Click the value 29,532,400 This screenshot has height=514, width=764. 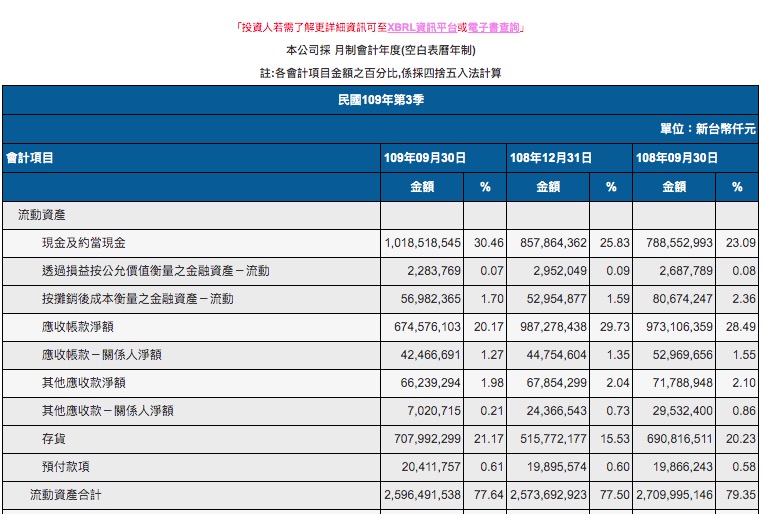coord(683,411)
